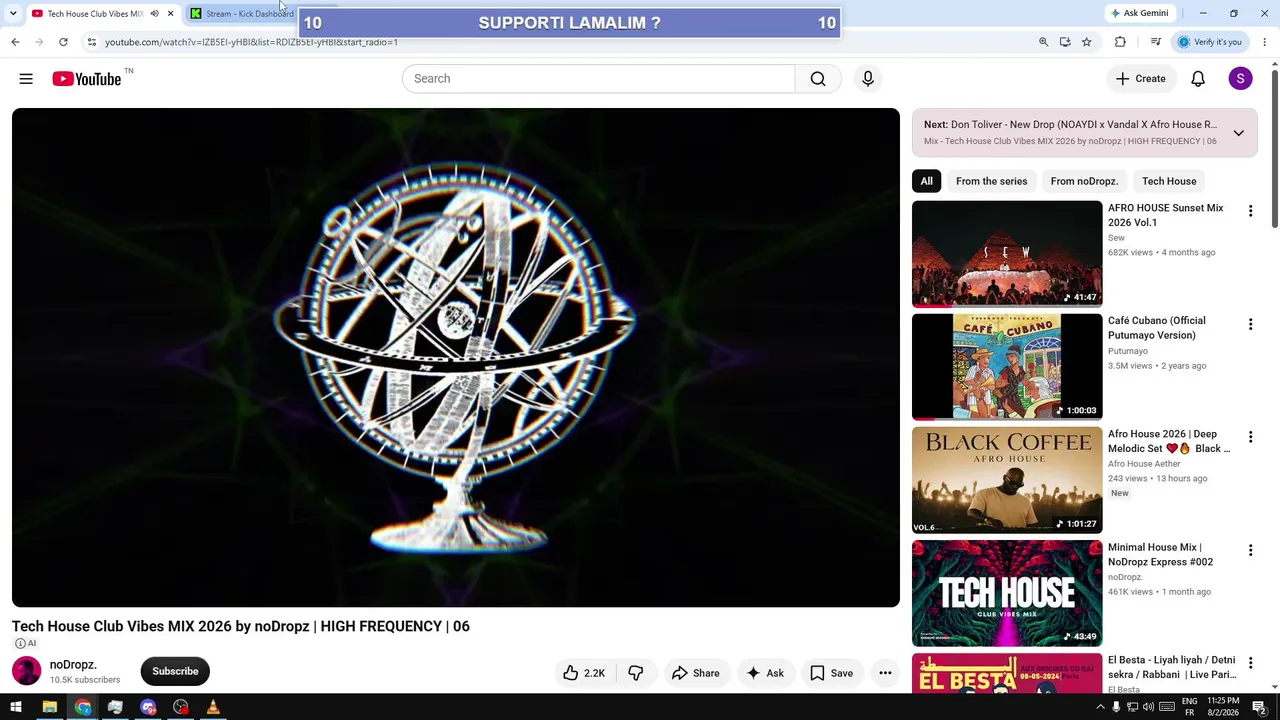Open options for AFRO HOUSE Sunset Mix

(x=1250, y=211)
